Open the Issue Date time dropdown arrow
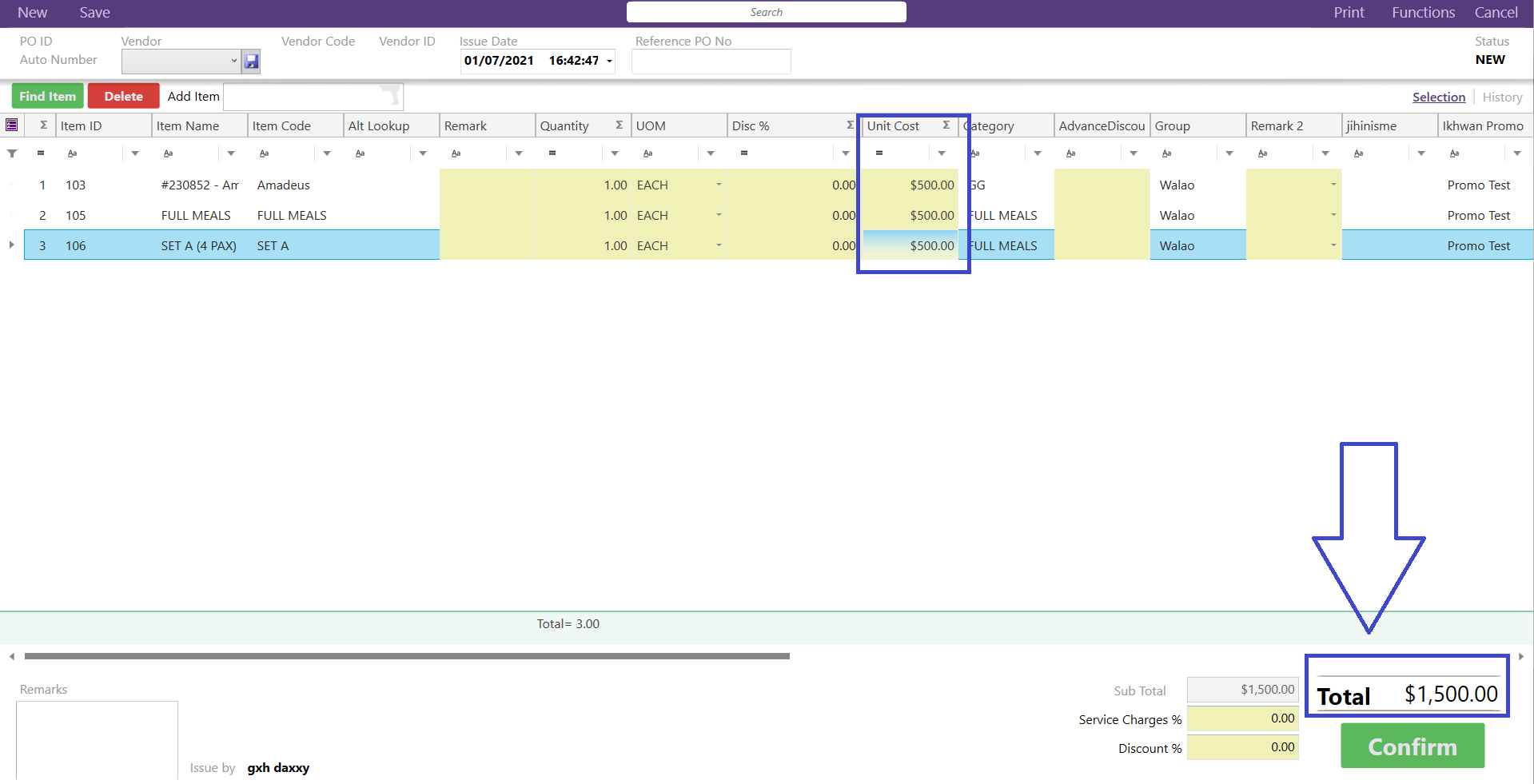The image size is (1534, 784). (609, 62)
